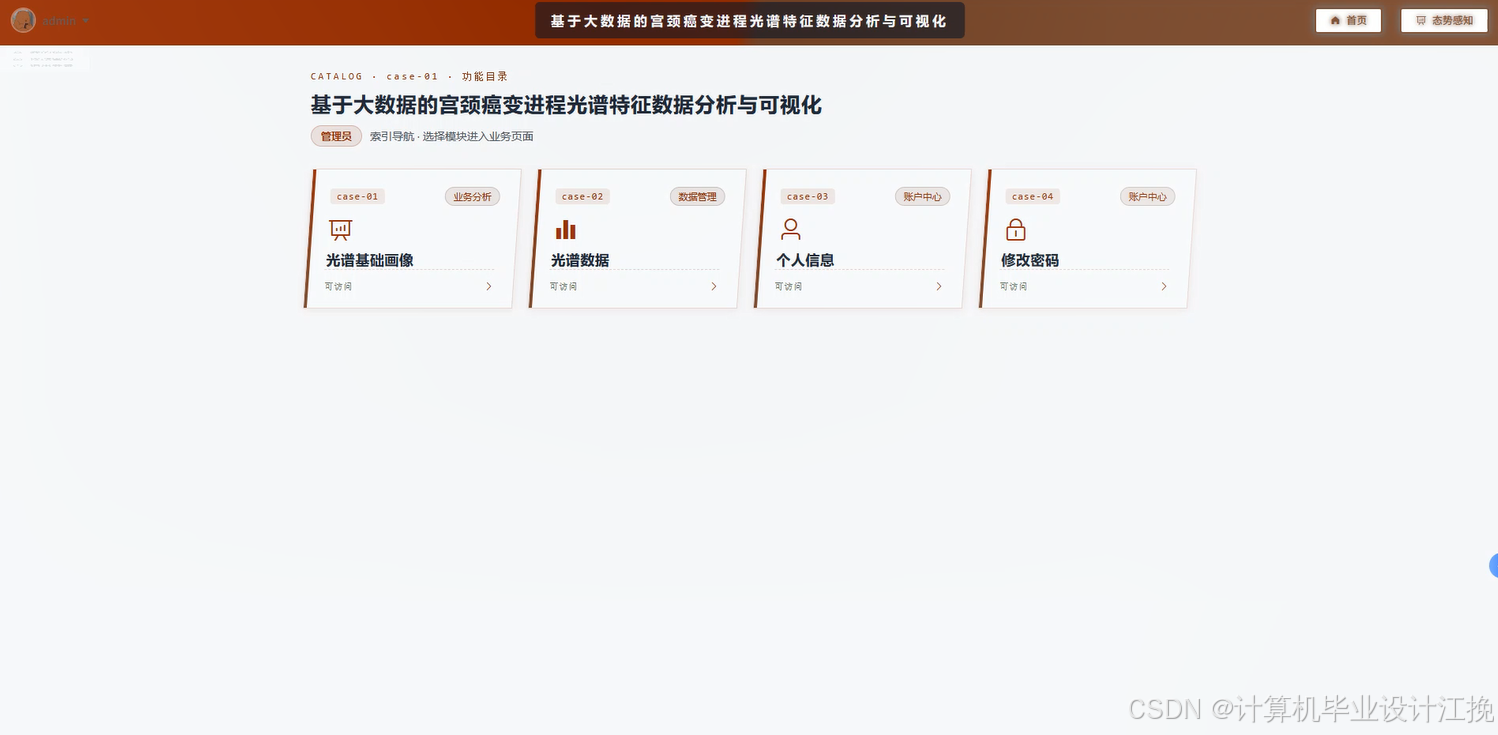The width and height of the screenshot is (1498, 735).
Task: Open the 修改密码 card arrow
Action: (1164, 286)
